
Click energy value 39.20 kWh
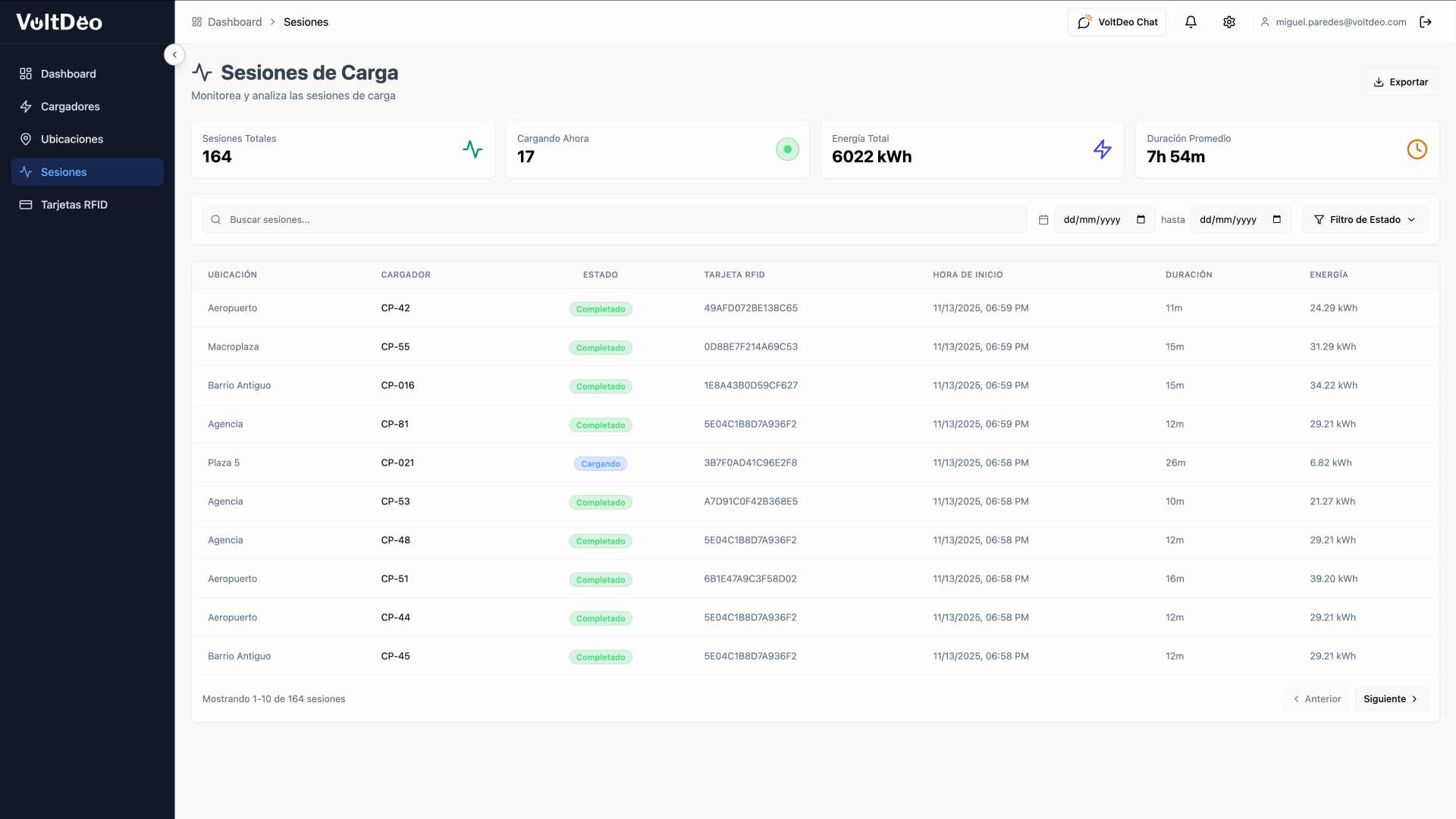tap(1333, 579)
